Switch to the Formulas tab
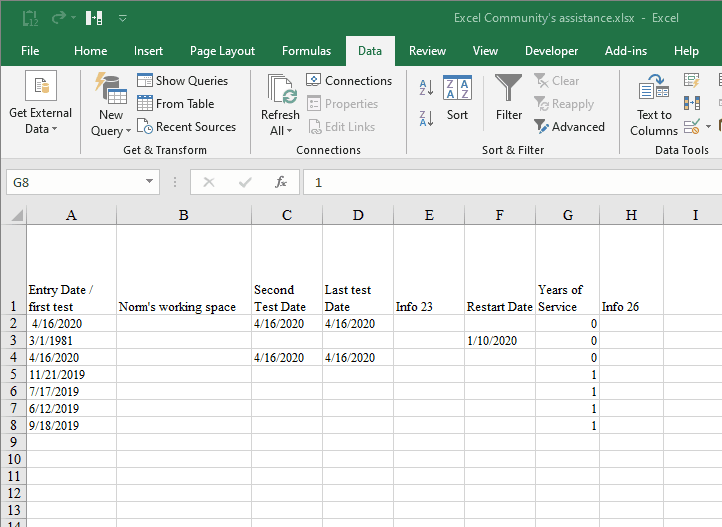Image resolution: width=722 pixels, height=527 pixels. (x=306, y=51)
